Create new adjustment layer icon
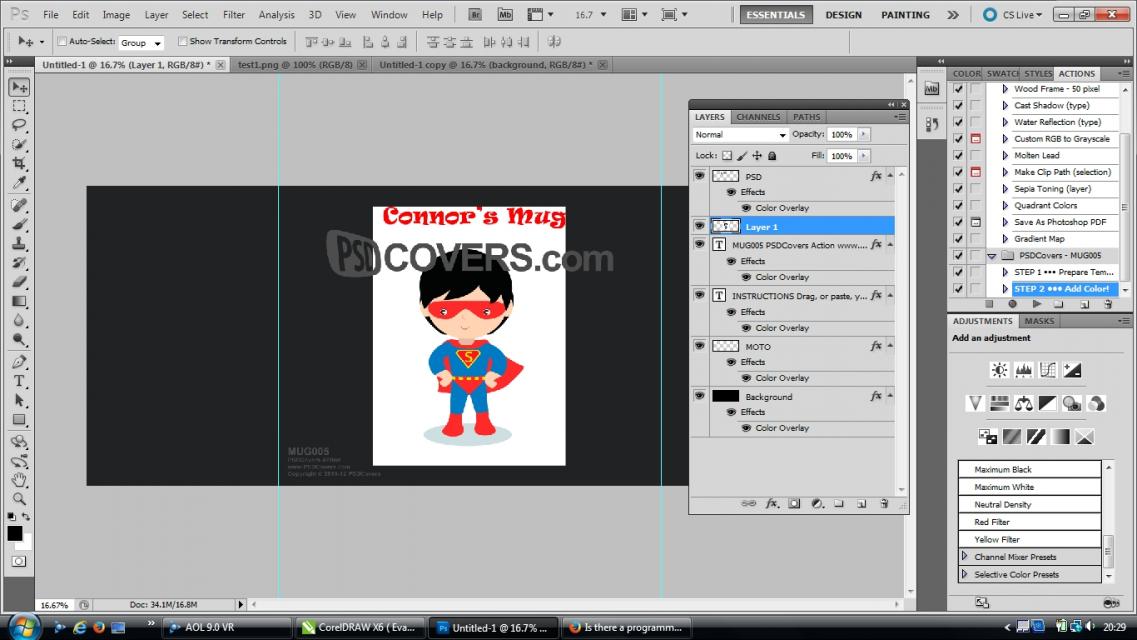Viewport: 1137px width, 640px height. tap(817, 503)
